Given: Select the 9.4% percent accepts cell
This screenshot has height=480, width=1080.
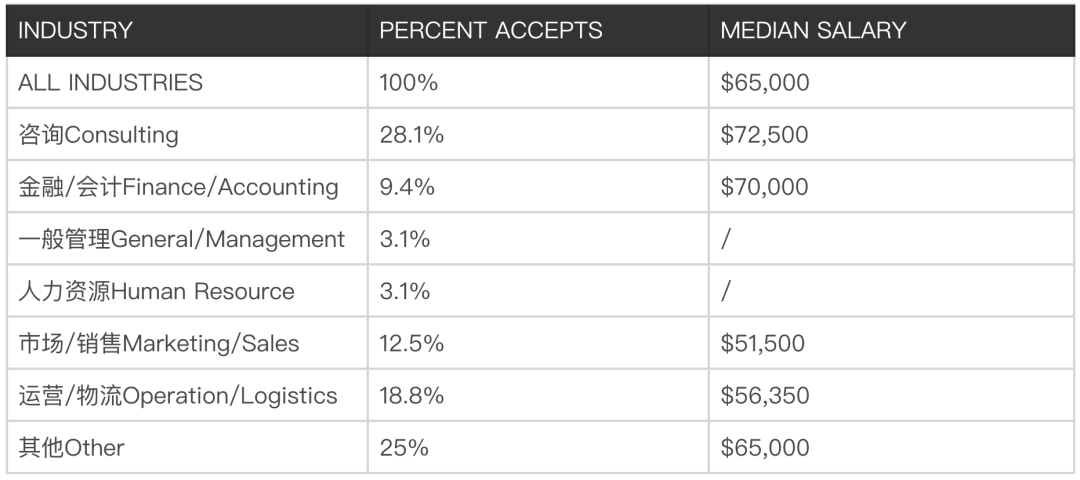Looking at the screenshot, I should click(x=405, y=187).
